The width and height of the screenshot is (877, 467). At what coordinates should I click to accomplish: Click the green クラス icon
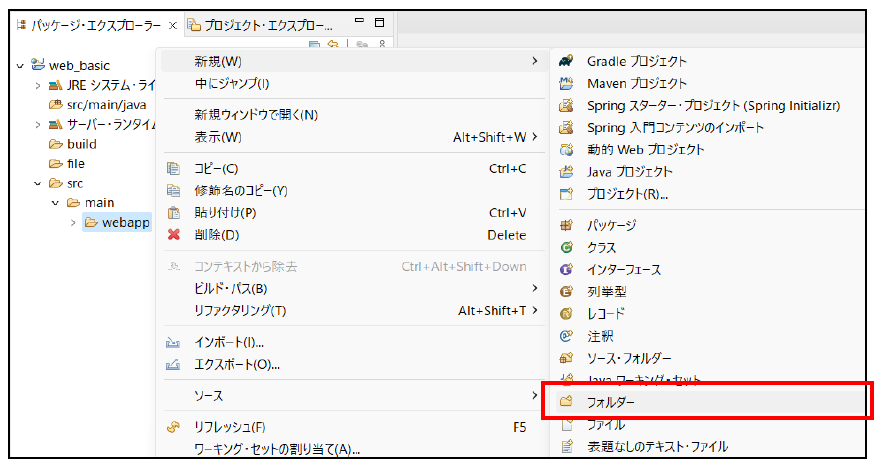(x=566, y=248)
